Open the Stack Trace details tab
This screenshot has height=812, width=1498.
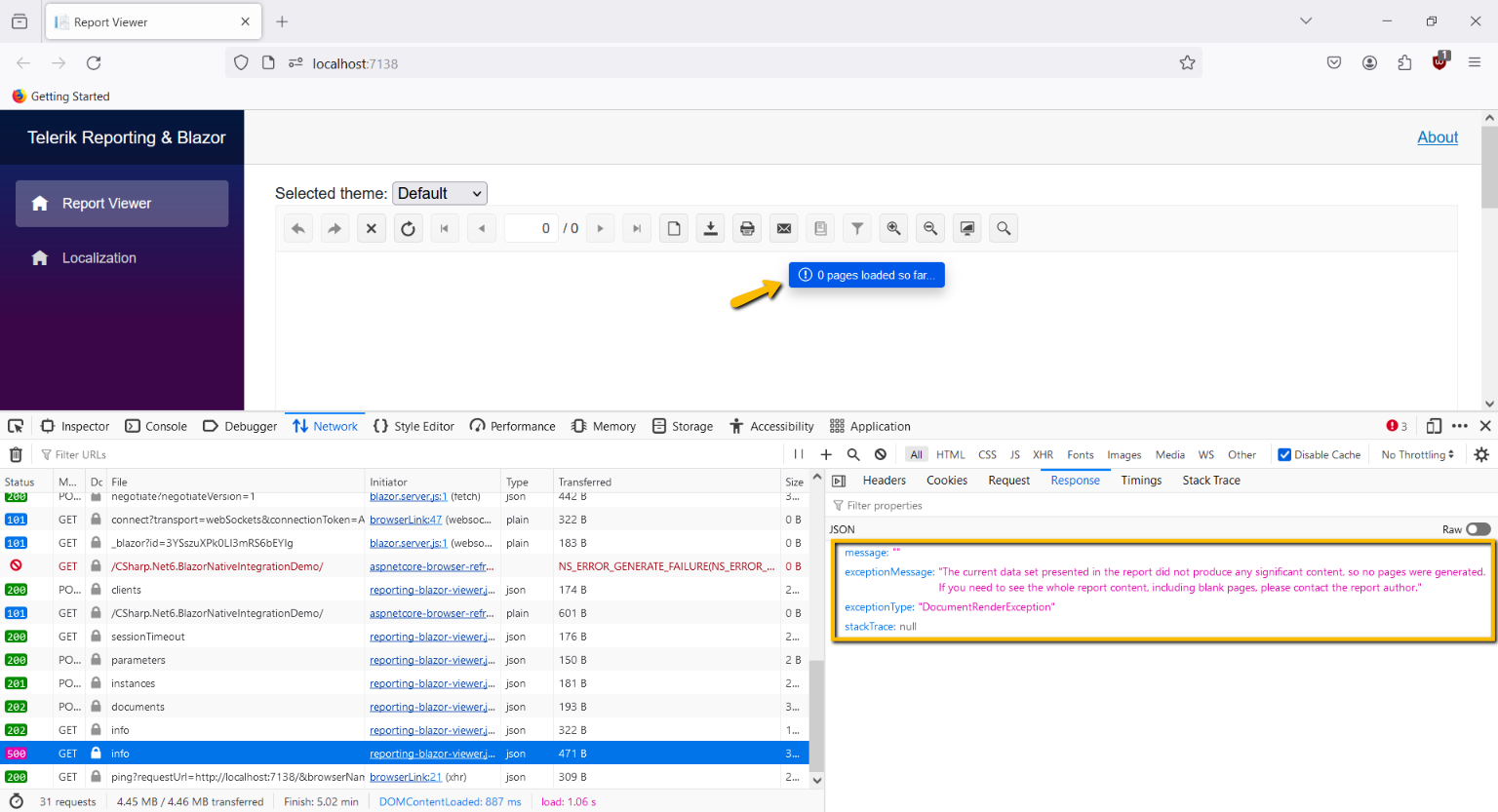click(x=1211, y=481)
